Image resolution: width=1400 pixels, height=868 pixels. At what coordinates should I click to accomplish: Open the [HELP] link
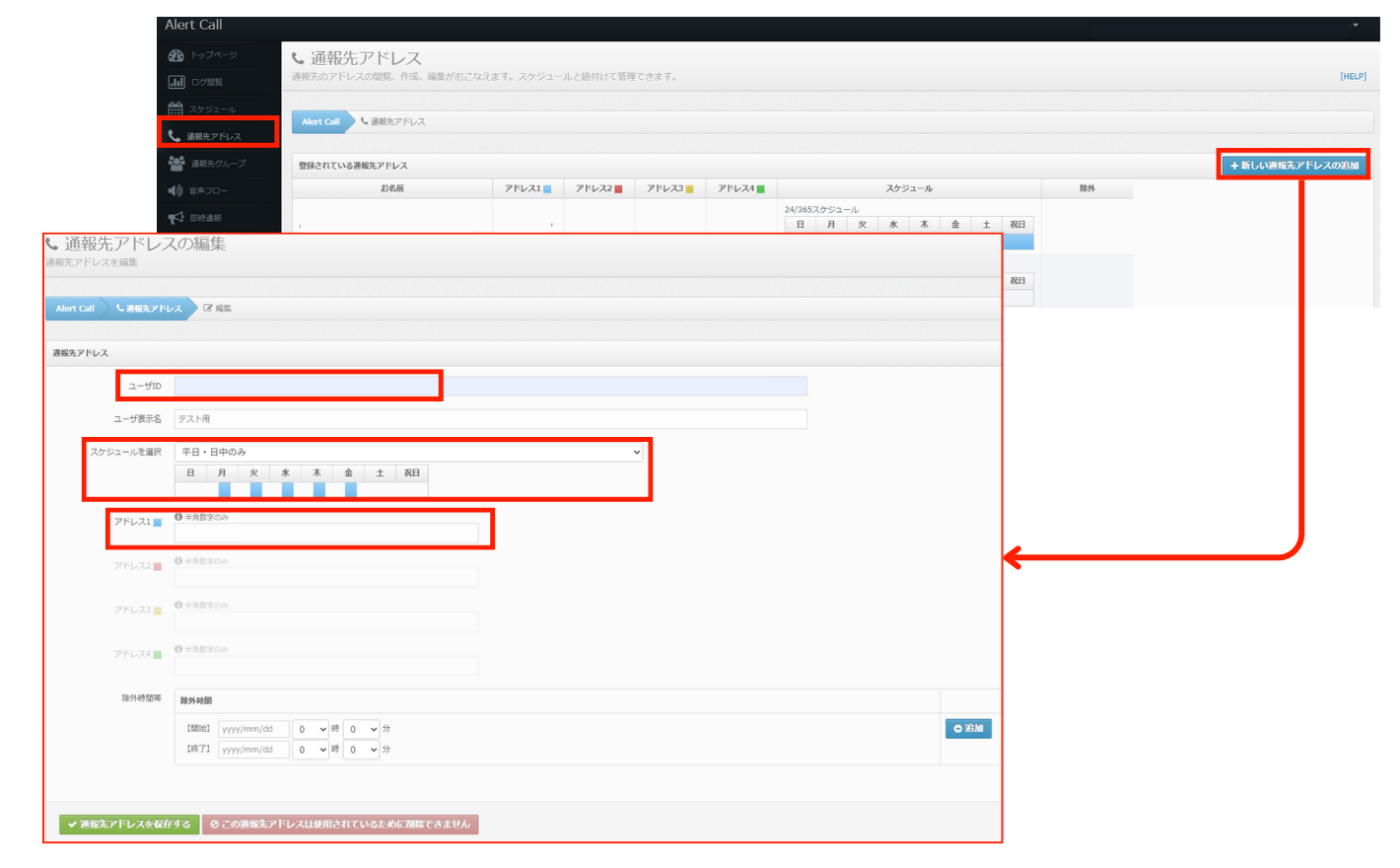1353,76
